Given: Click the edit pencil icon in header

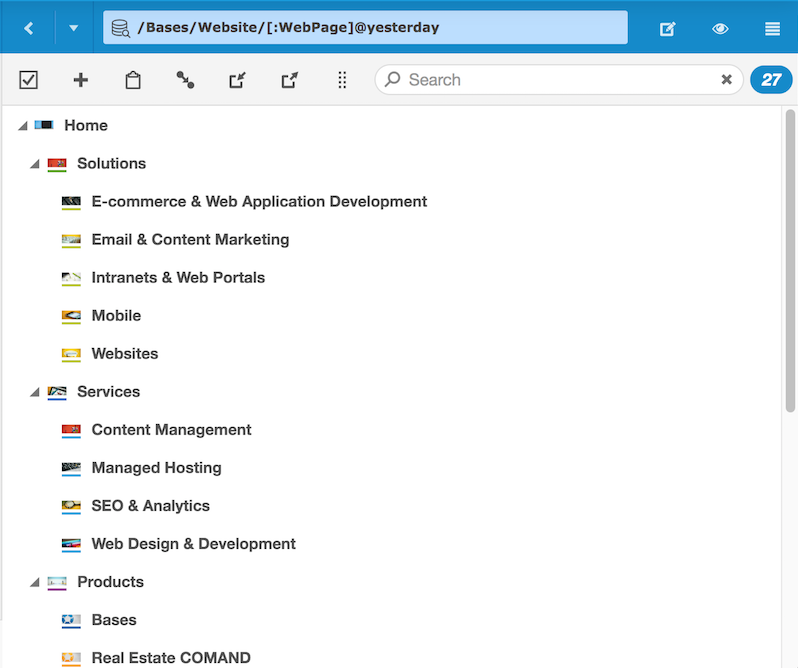Looking at the screenshot, I should click(668, 29).
